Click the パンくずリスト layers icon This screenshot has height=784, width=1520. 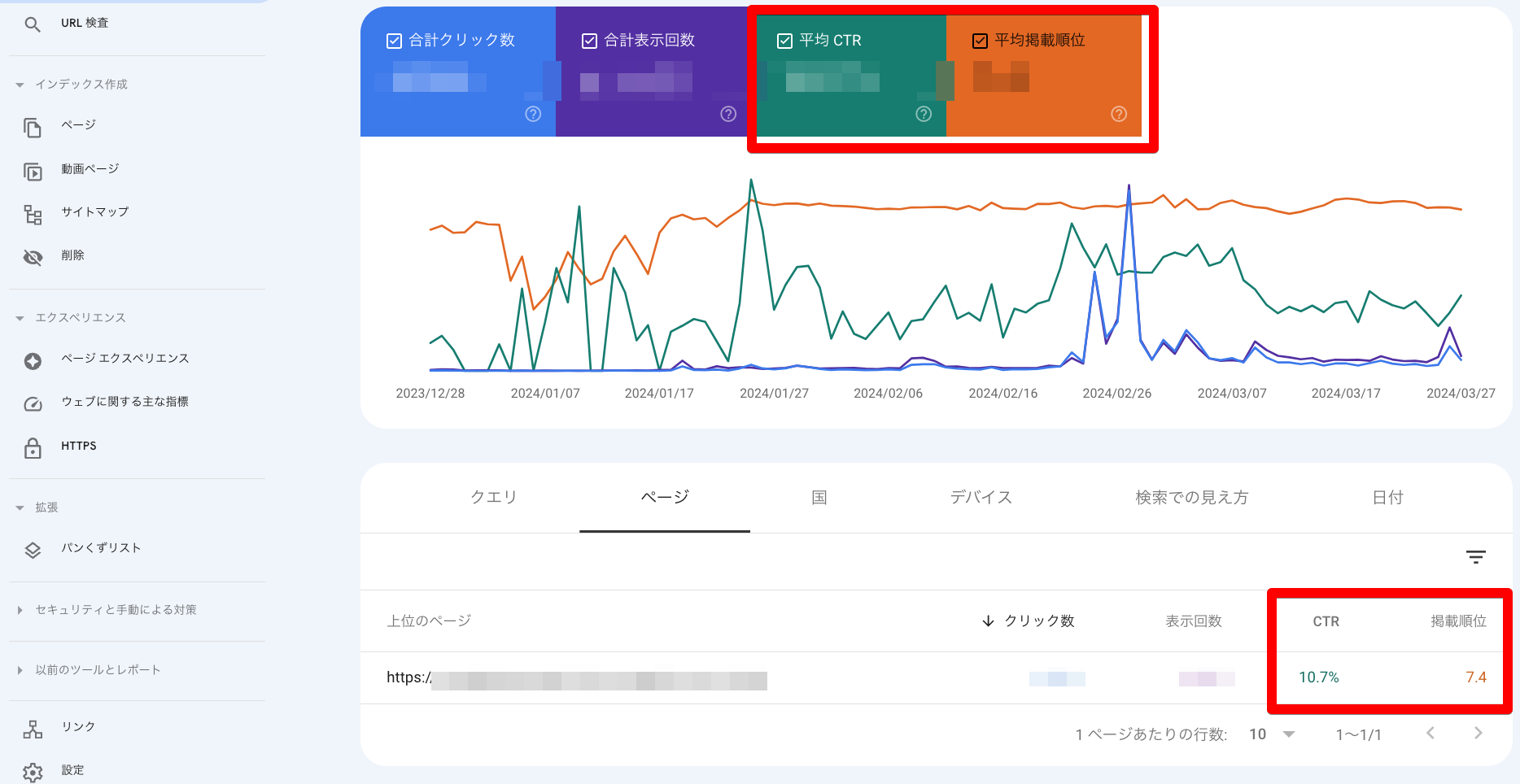pyautogui.click(x=33, y=551)
